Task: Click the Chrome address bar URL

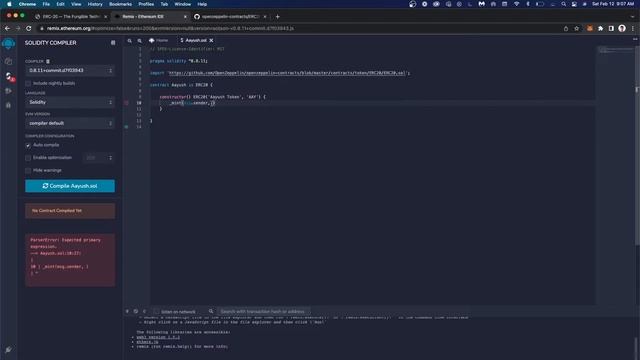Action: click(x=170, y=29)
